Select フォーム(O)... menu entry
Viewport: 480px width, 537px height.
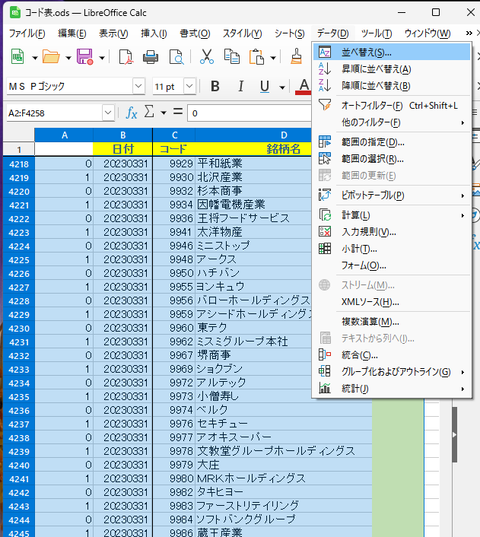coord(392,265)
